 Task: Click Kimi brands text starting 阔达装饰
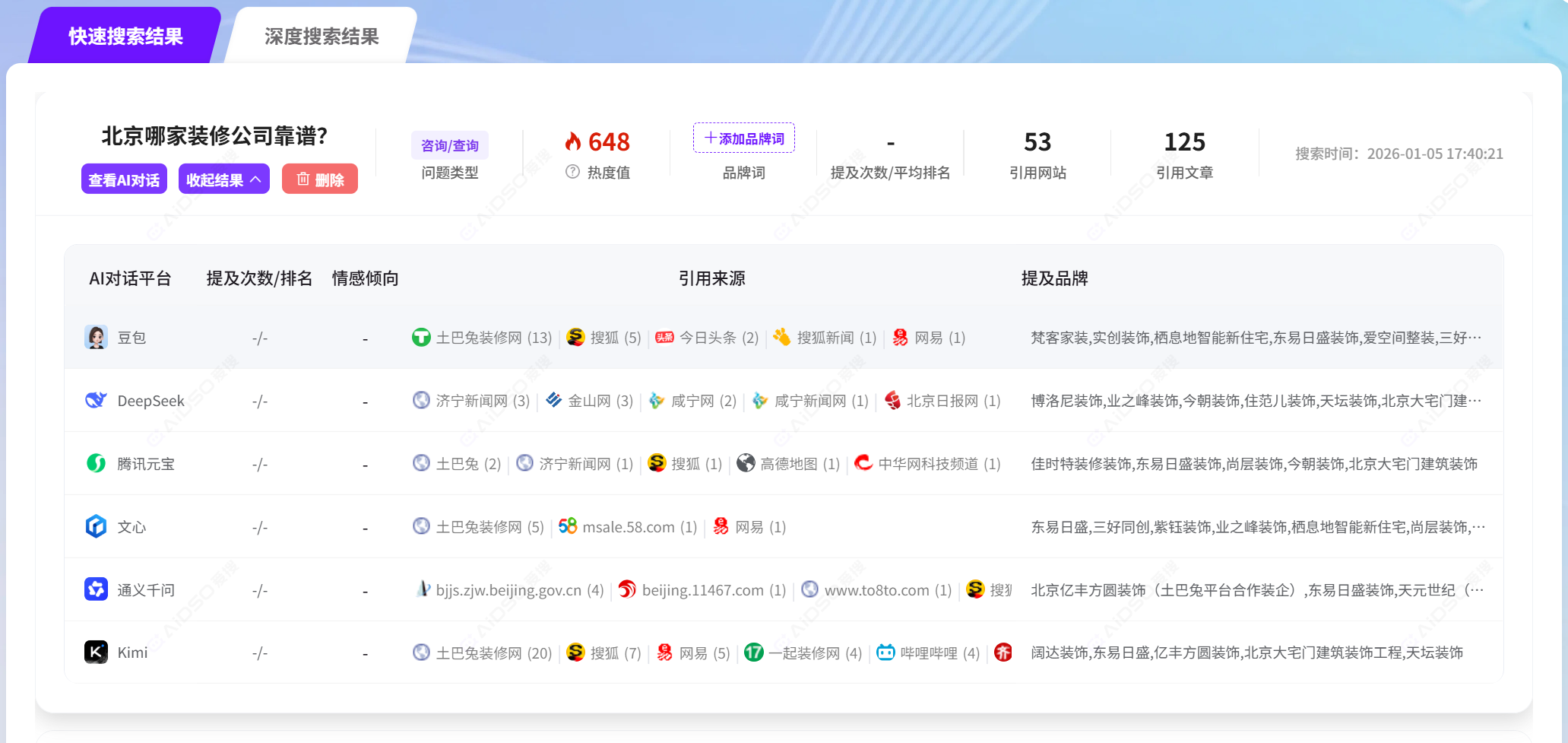(1246, 653)
